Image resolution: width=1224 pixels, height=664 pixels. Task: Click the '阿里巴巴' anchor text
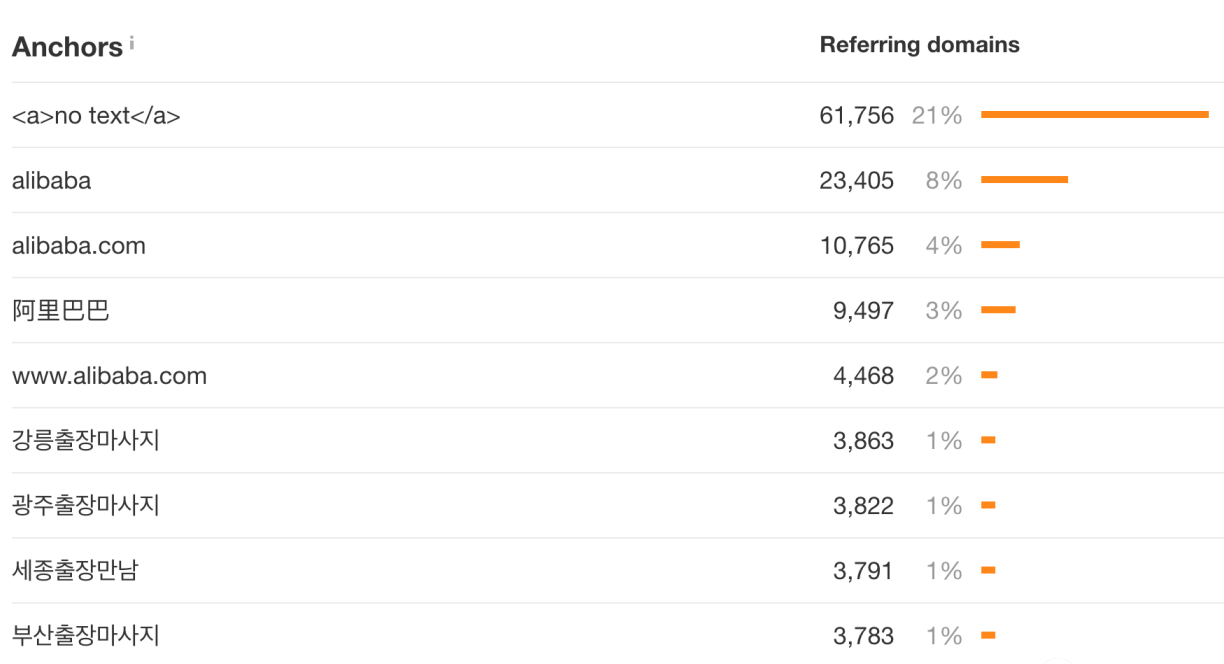coord(60,311)
